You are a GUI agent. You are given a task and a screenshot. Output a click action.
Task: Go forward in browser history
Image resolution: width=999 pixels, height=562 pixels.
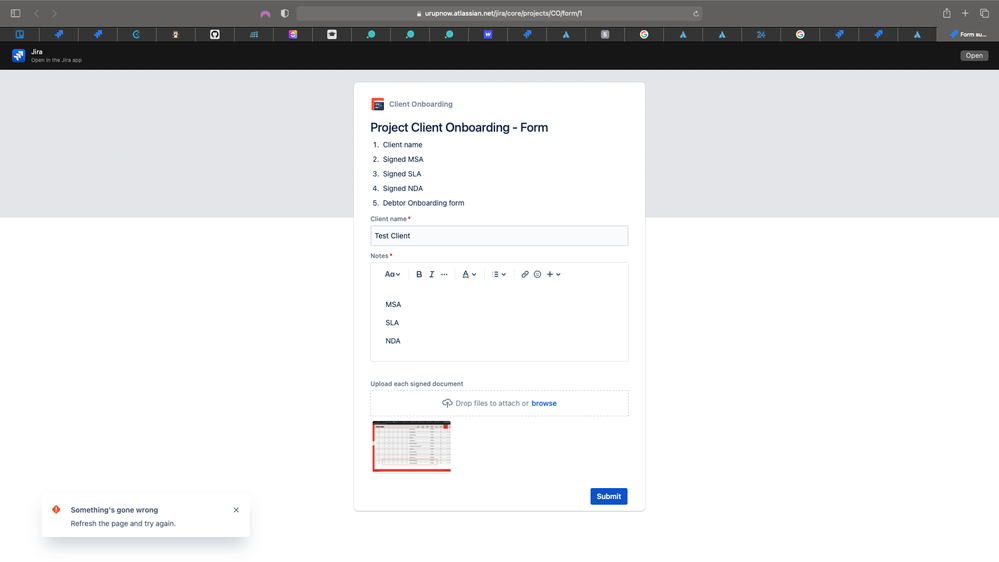click(x=55, y=13)
